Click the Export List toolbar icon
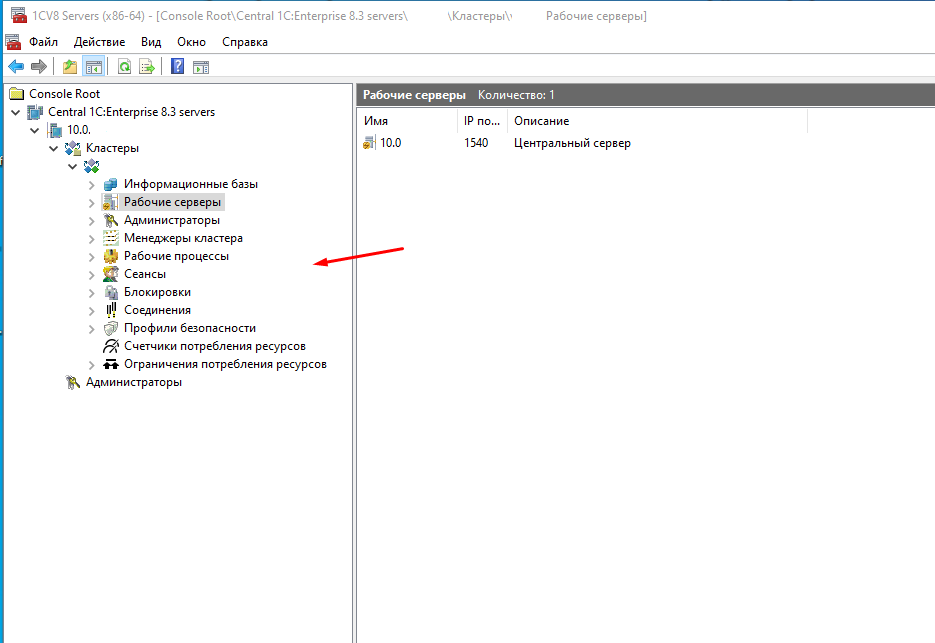Viewport: 935px width, 643px height. pyautogui.click(x=147, y=67)
